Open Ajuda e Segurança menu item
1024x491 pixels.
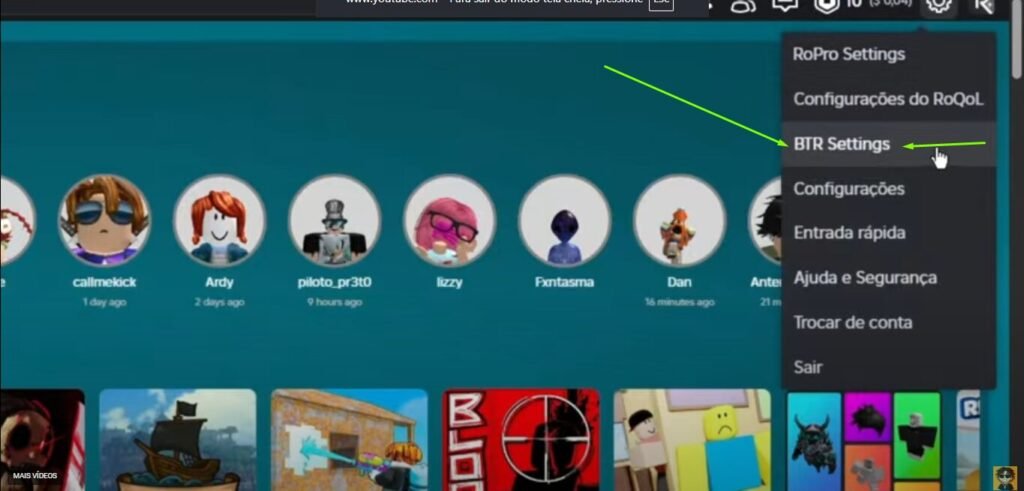click(864, 278)
